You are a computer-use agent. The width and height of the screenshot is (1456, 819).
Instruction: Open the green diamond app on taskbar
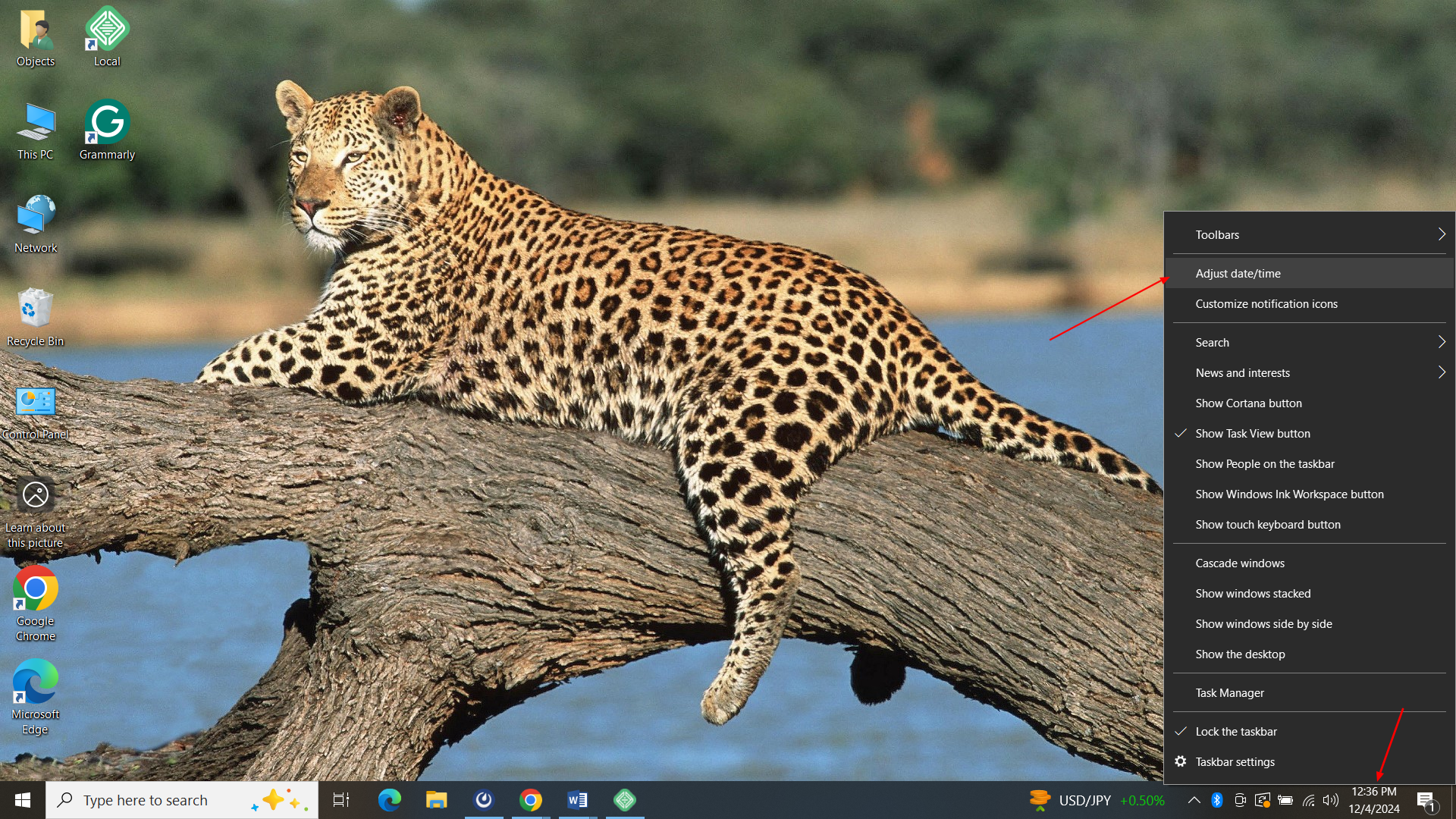point(625,800)
